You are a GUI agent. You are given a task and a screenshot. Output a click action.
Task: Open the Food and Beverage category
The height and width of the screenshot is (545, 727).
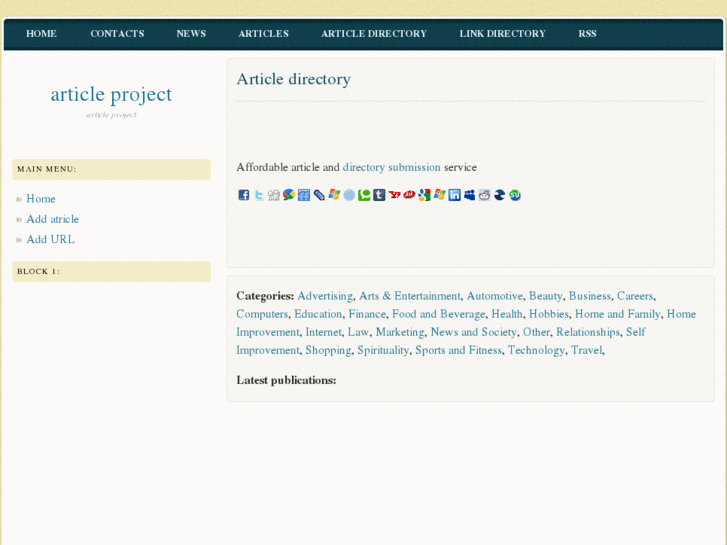click(x=439, y=314)
